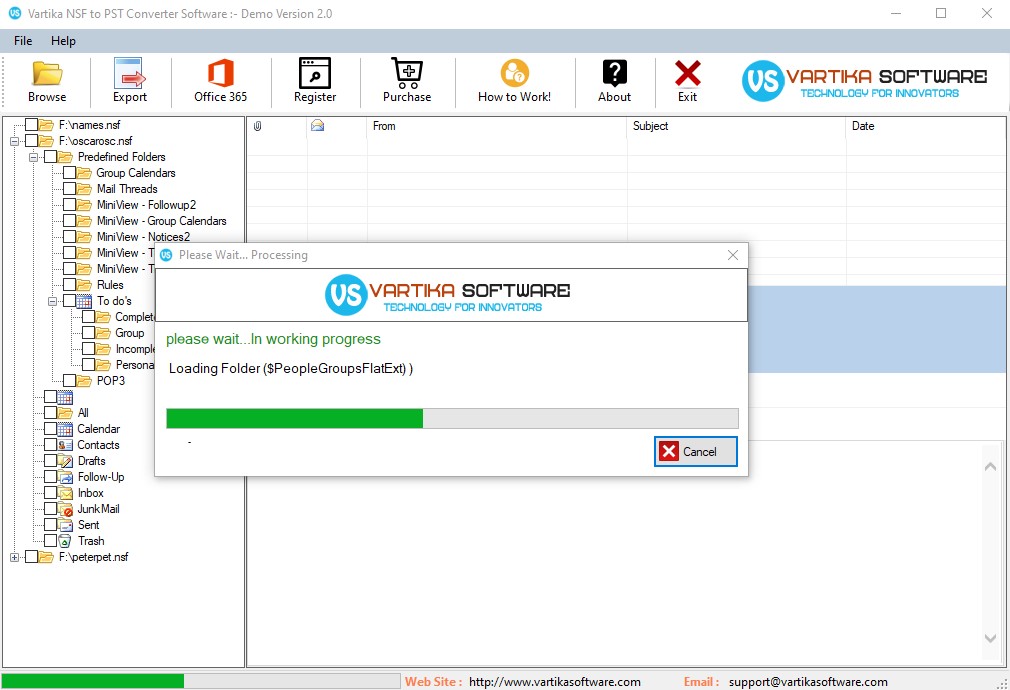Click the POP3 folder icon

pyautogui.click(x=84, y=381)
